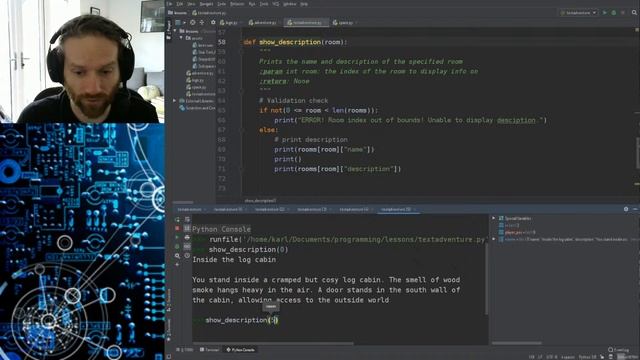Click the expand/collapse all icon in Project panel
Viewport: 640px width, 360px height.
coord(202,22)
